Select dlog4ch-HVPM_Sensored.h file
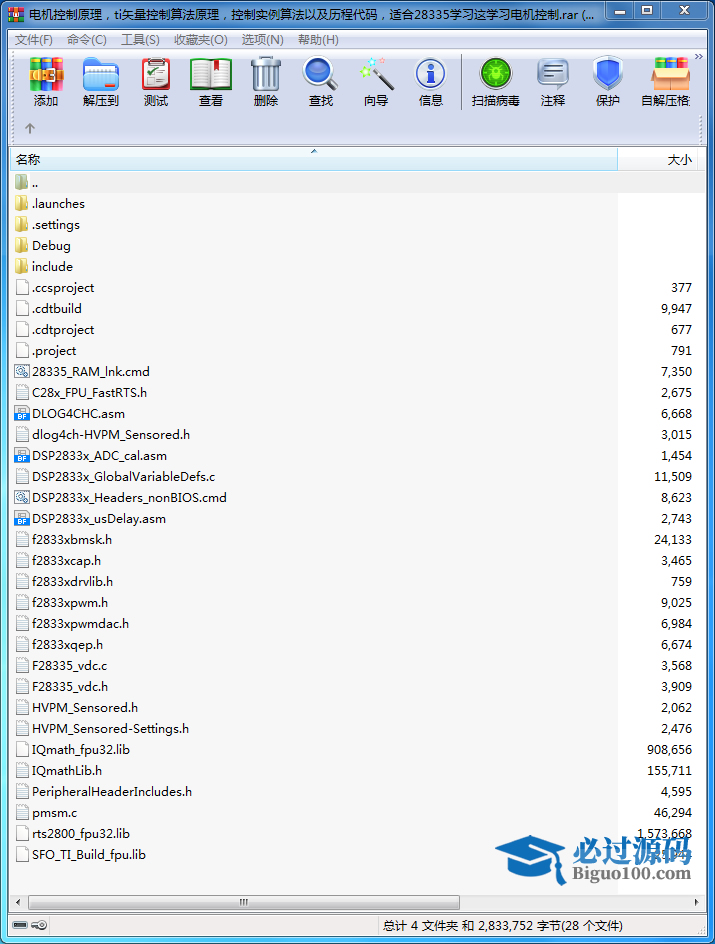The height and width of the screenshot is (944, 715). (x=103, y=435)
